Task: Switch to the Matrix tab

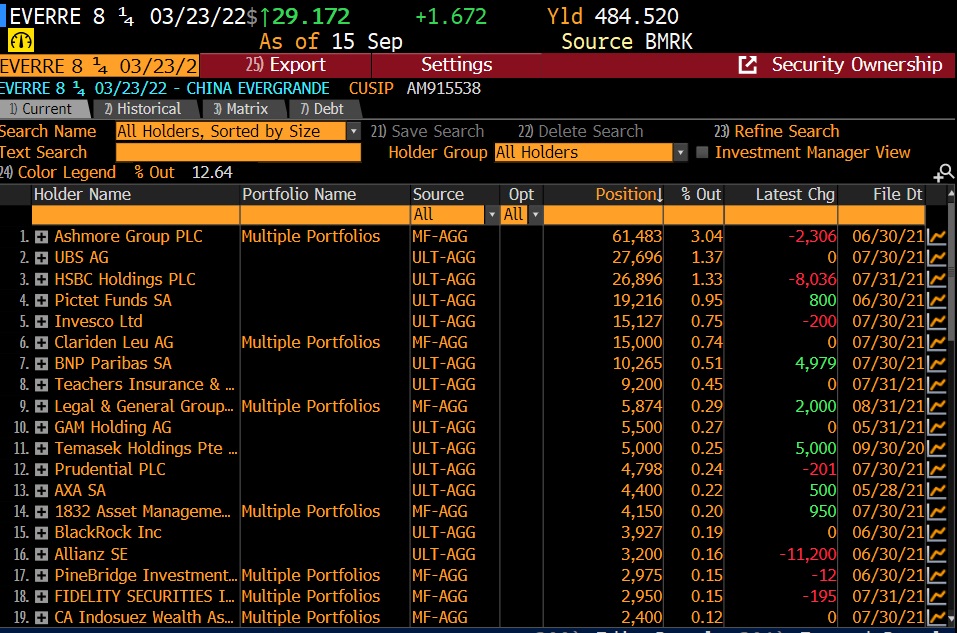Action: (240, 109)
